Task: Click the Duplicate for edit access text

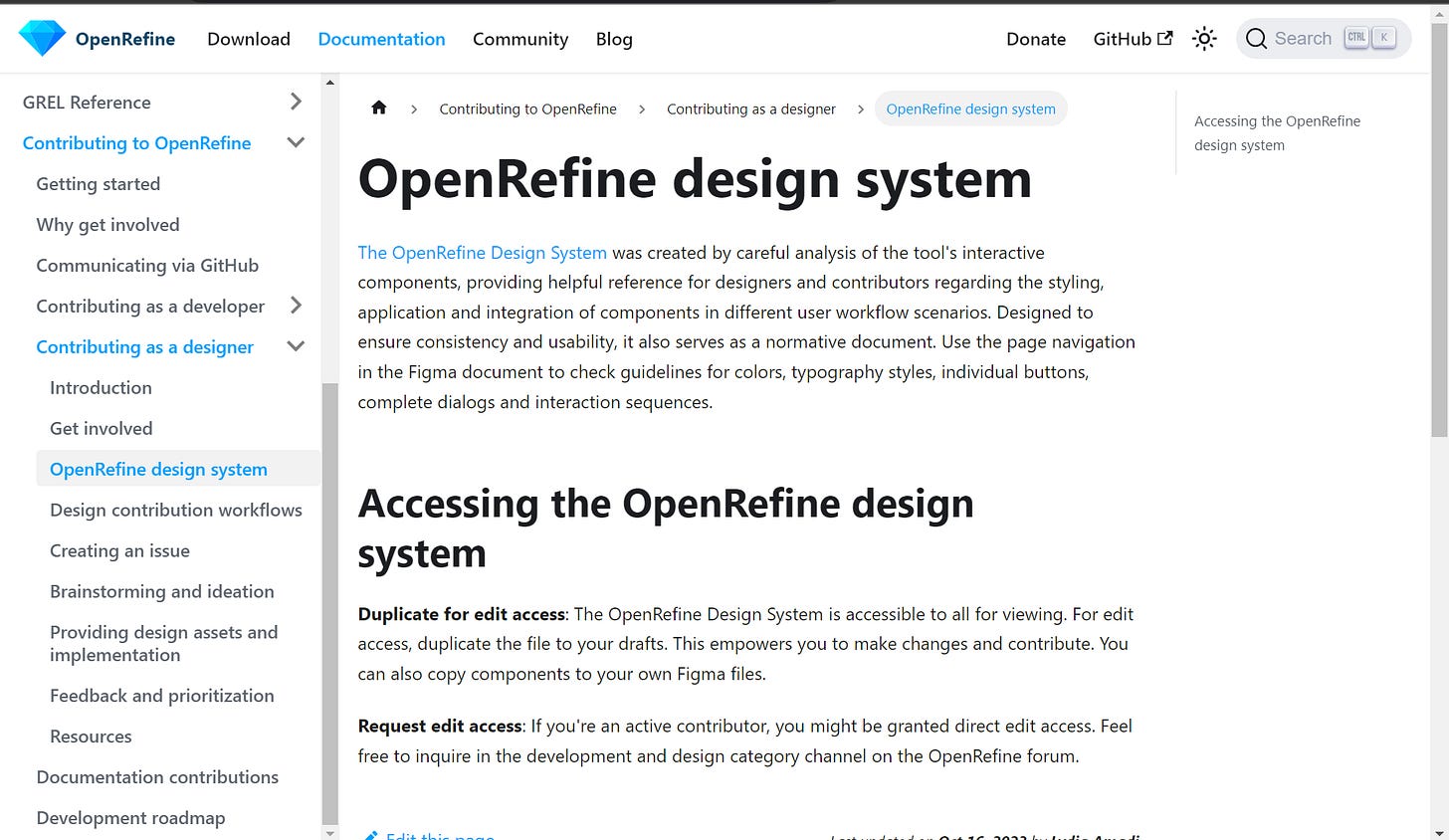Action: coord(462,614)
